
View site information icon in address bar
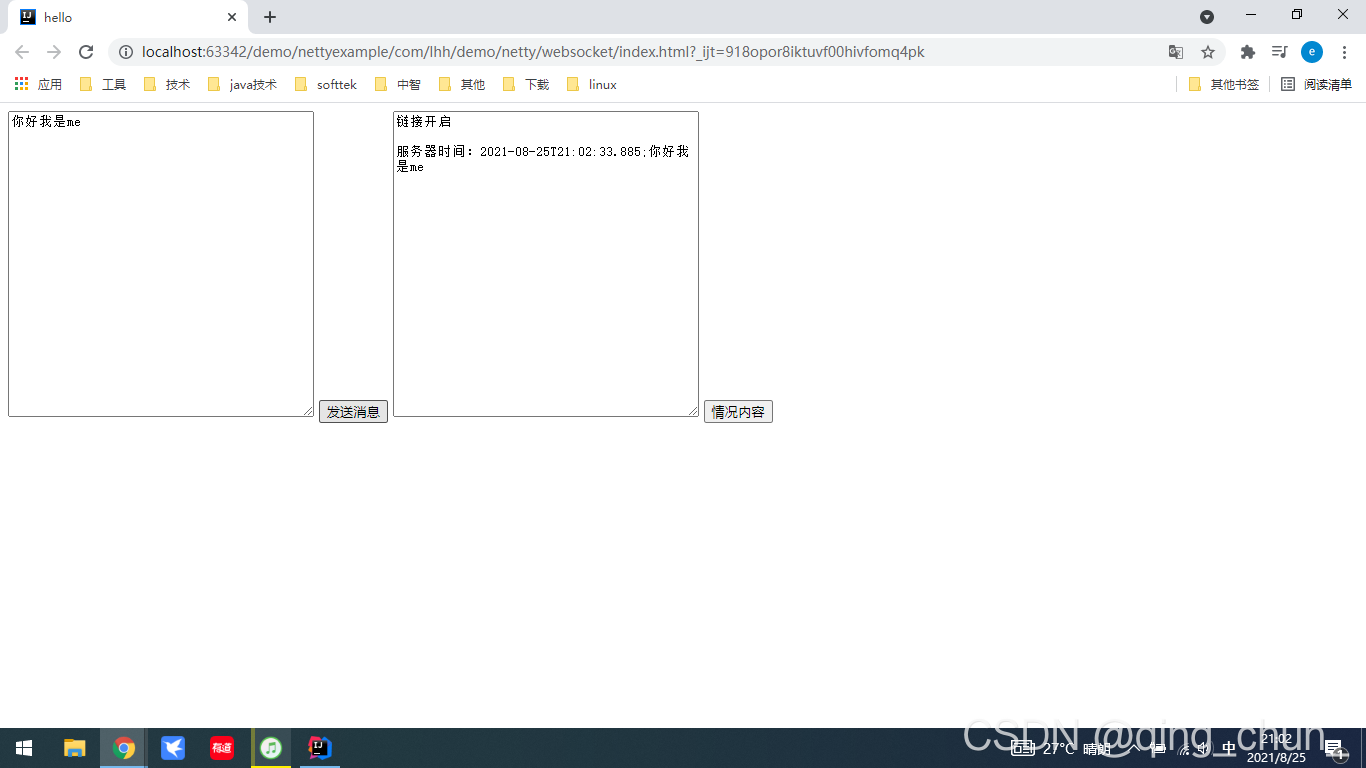pyautogui.click(x=125, y=52)
